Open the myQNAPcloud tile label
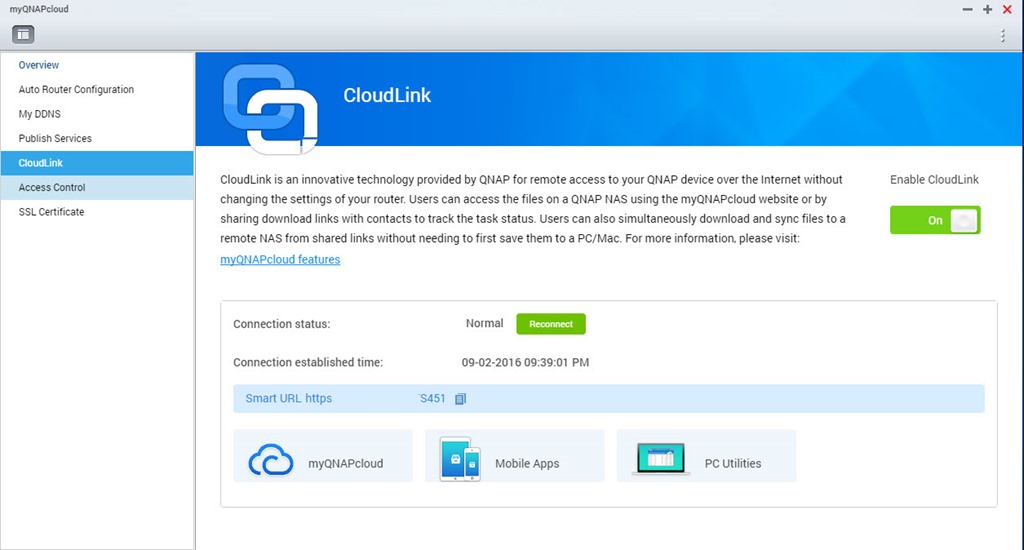 345,463
